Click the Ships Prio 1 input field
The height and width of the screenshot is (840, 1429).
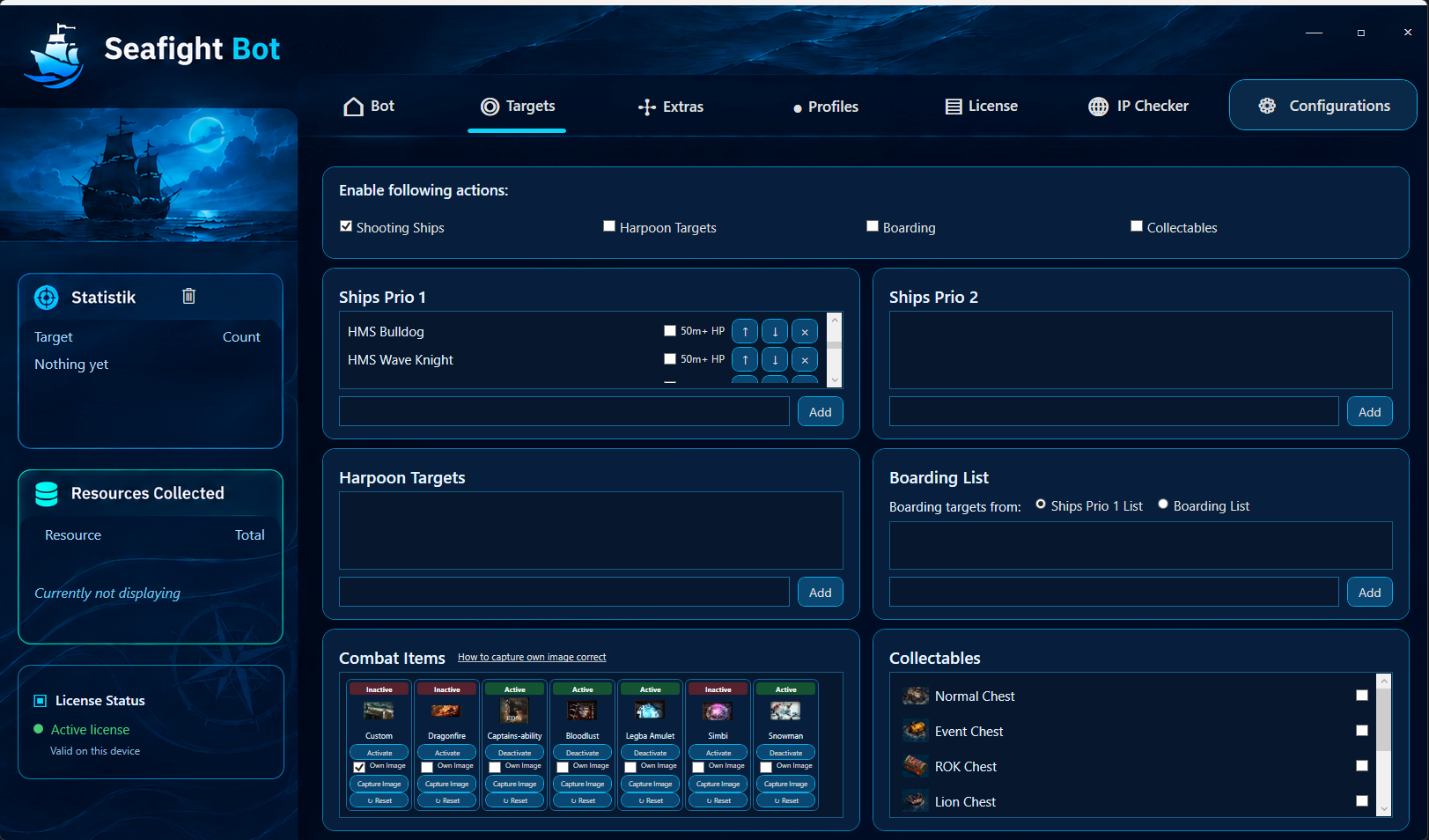click(564, 411)
